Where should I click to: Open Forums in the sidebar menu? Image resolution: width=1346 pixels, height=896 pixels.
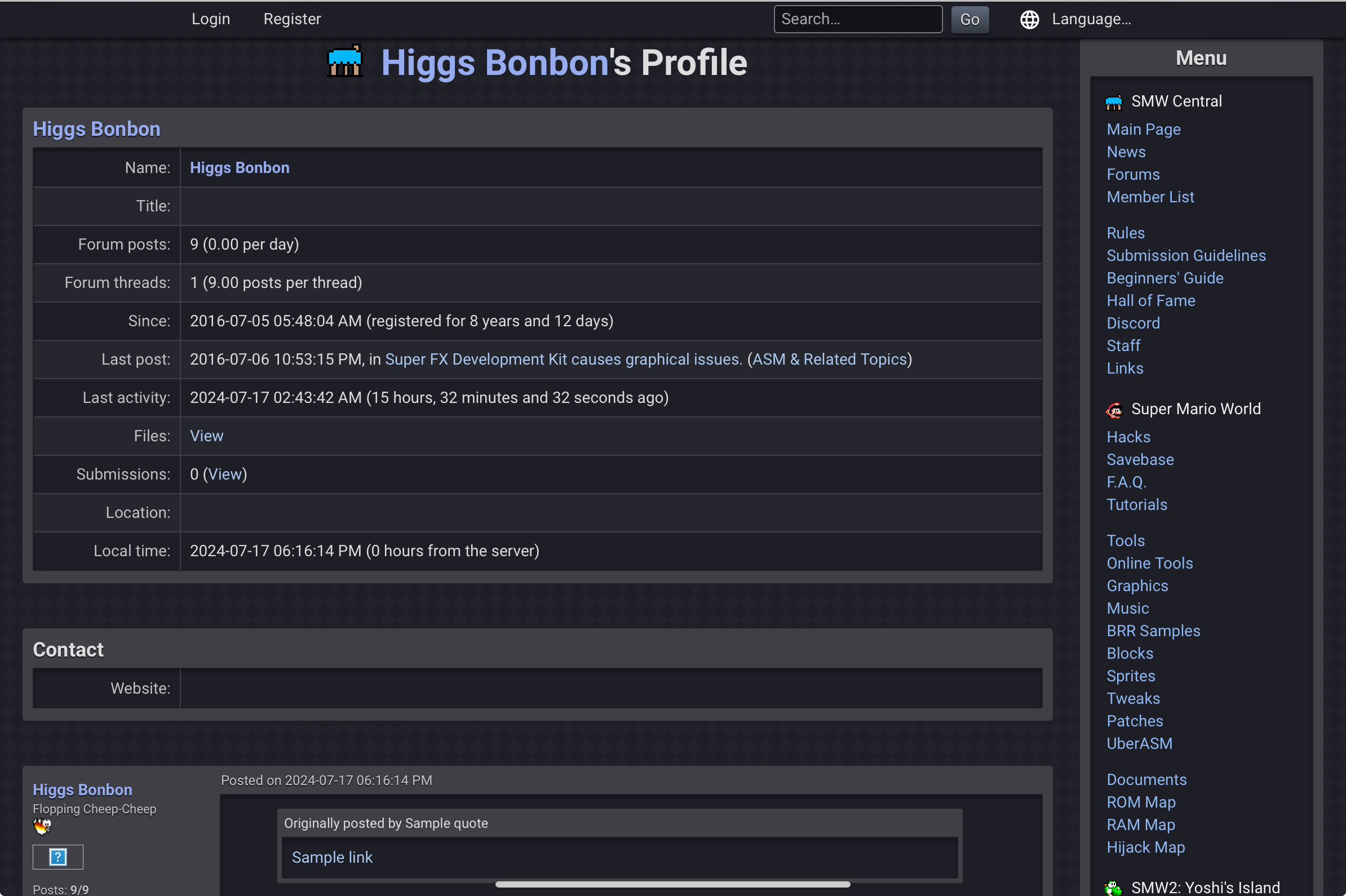pyautogui.click(x=1133, y=174)
